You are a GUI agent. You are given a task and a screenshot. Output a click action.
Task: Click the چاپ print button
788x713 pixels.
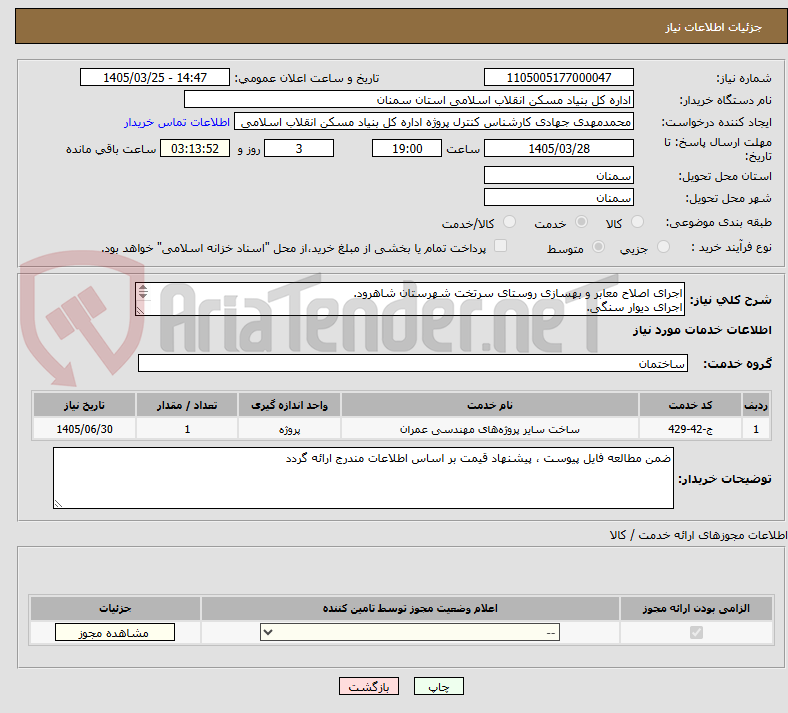pyautogui.click(x=439, y=686)
